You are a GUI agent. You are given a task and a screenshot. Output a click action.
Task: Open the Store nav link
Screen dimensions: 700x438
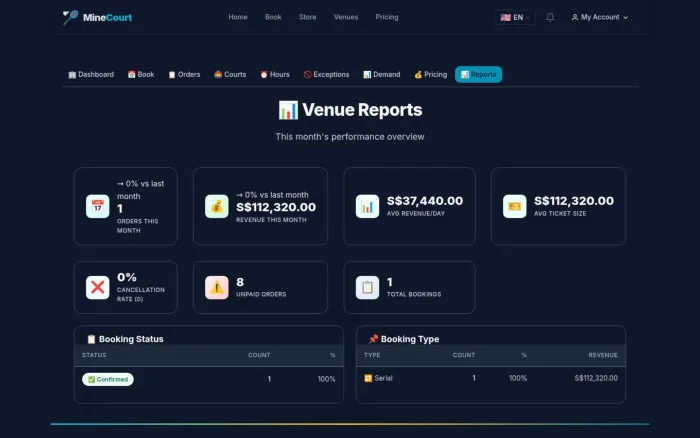pos(308,17)
